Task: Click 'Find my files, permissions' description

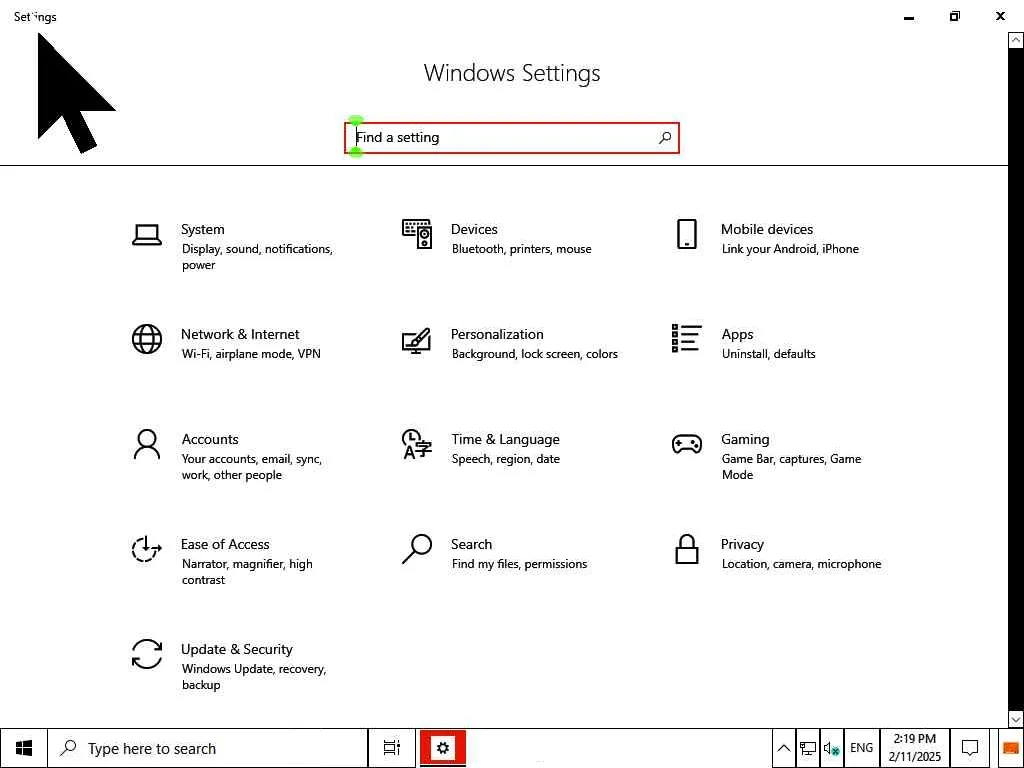Action: tap(519, 564)
